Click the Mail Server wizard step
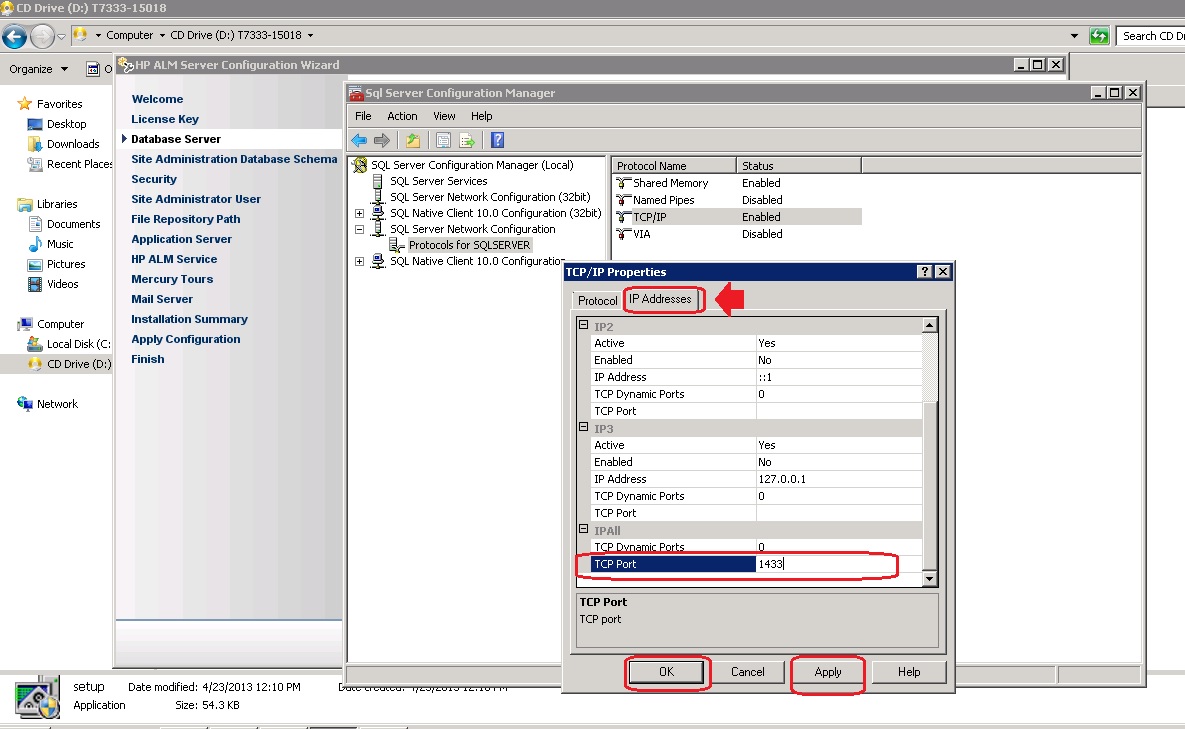The width and height of the screenshot is (1185, 729). click(x=162, y=299)
